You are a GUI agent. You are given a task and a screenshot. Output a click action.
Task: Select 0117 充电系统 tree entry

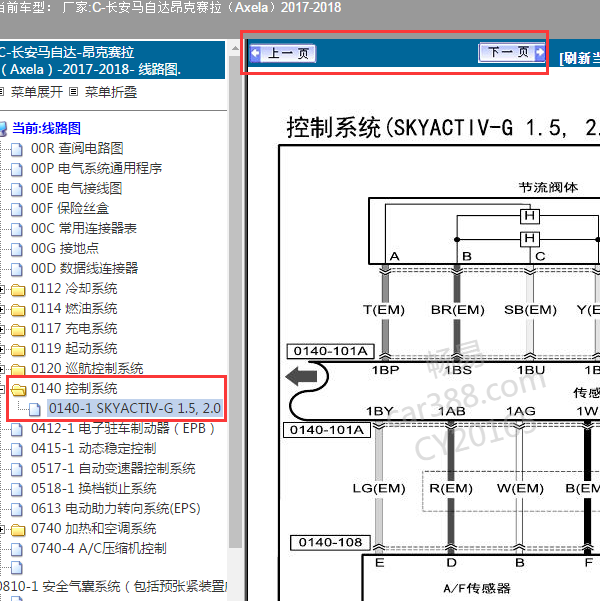pyautogui.click(x=74, y=328)
